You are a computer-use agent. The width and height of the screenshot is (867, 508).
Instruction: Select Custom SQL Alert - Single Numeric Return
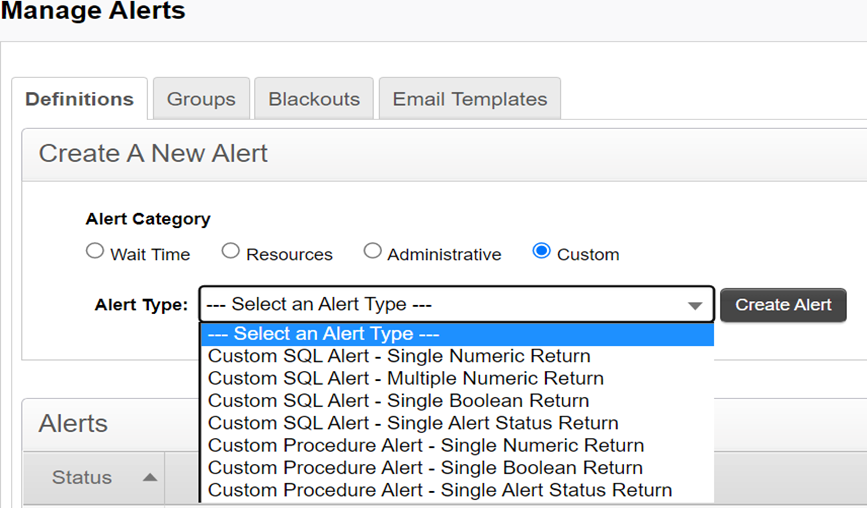tap(399, 356)
